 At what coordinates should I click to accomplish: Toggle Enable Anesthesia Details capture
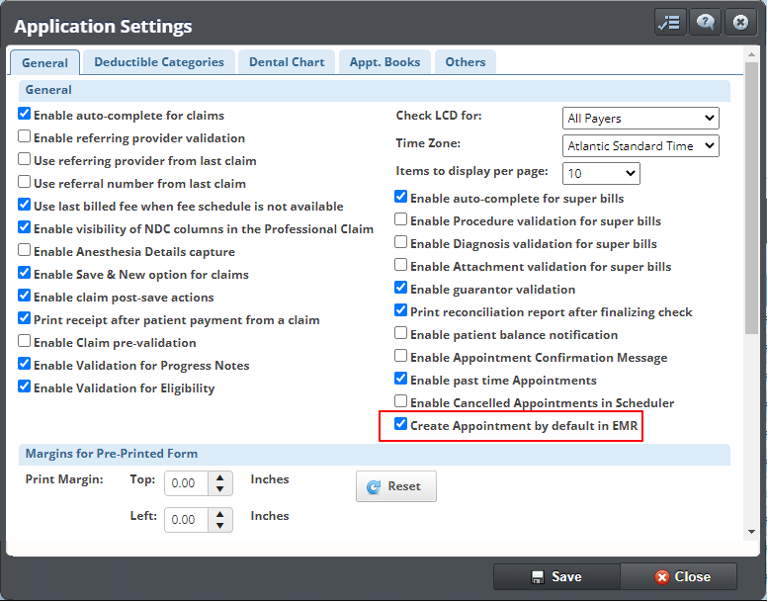click(x=25, y=252)
